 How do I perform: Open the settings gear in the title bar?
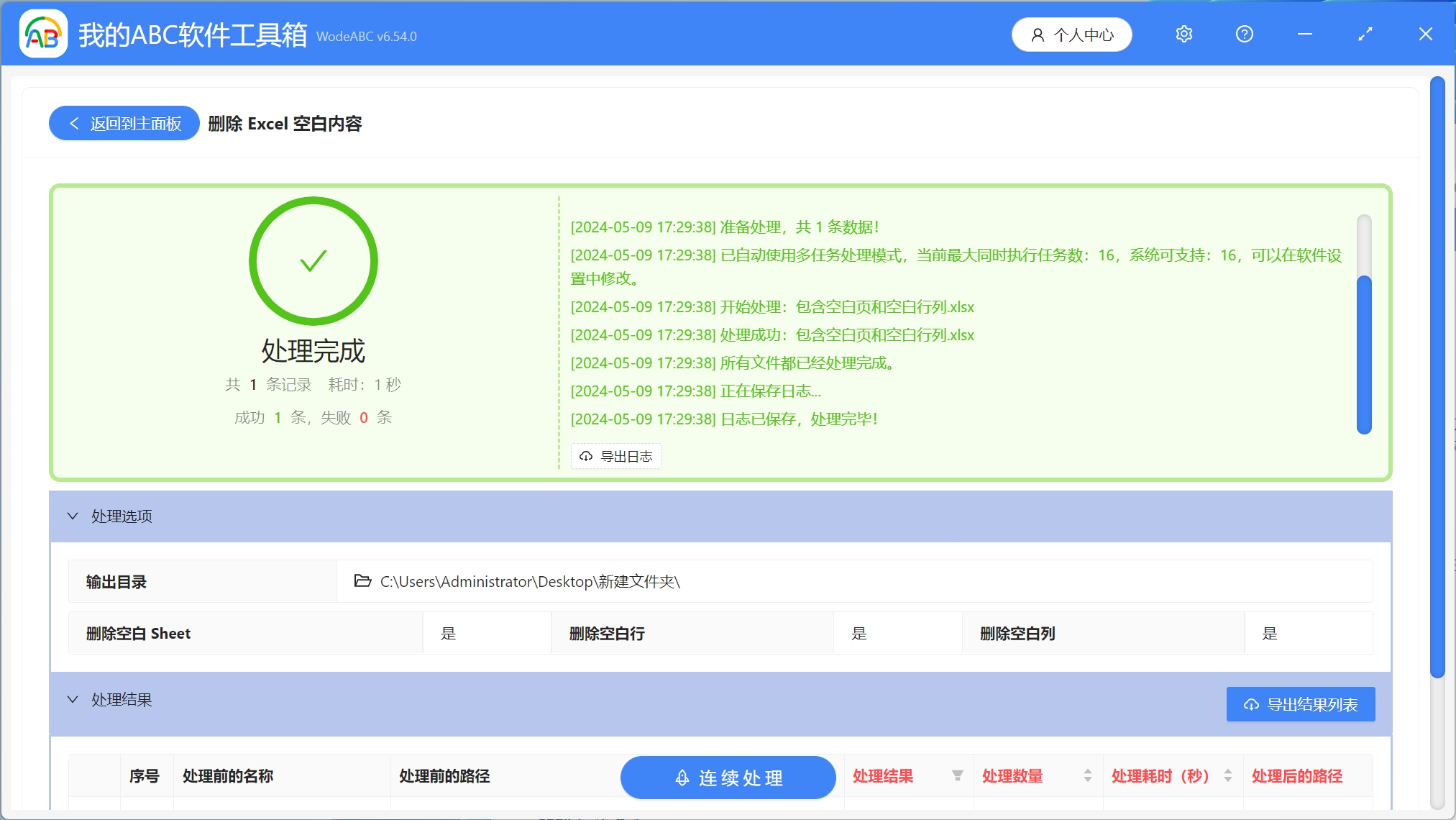click(x=1183, y=34)
